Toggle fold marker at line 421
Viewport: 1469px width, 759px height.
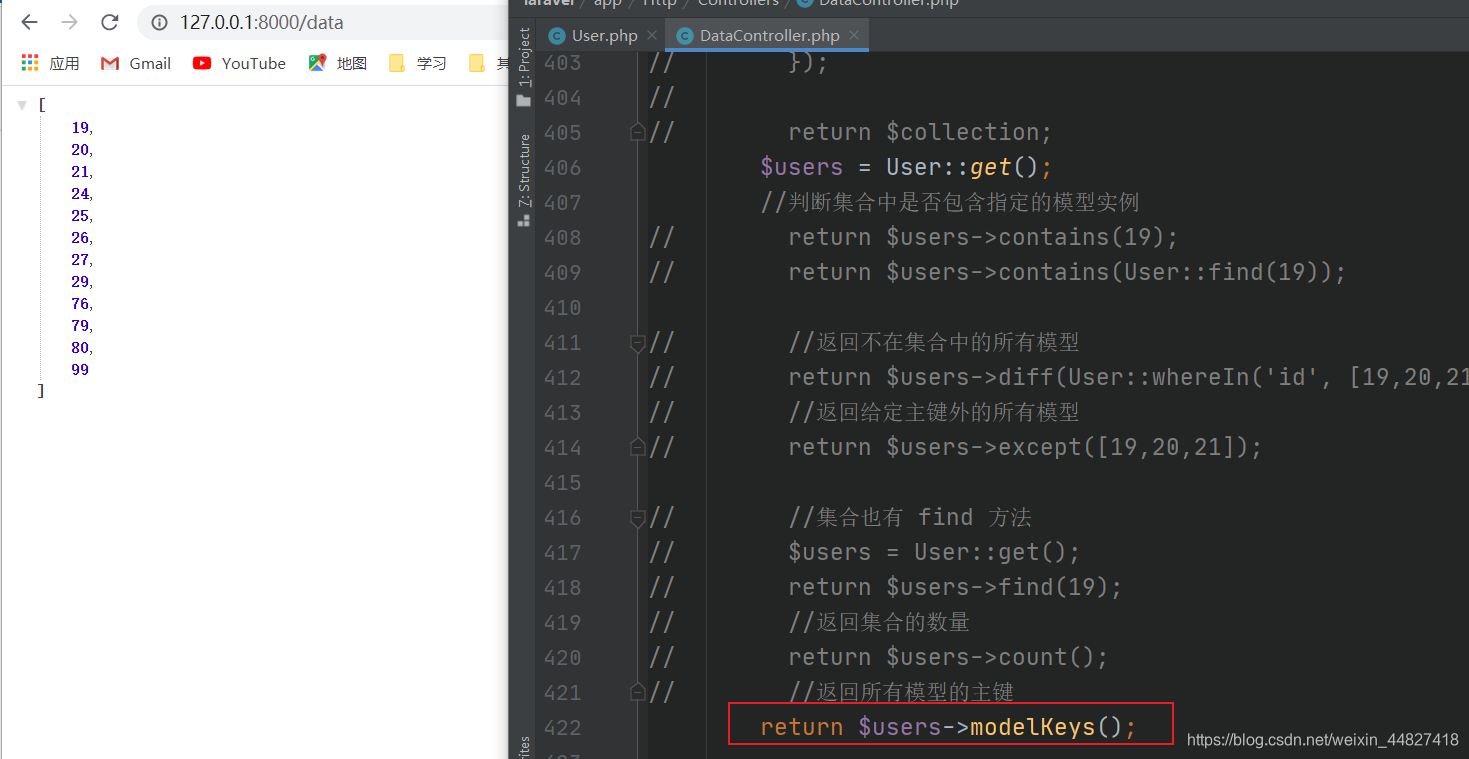[637, 692]
